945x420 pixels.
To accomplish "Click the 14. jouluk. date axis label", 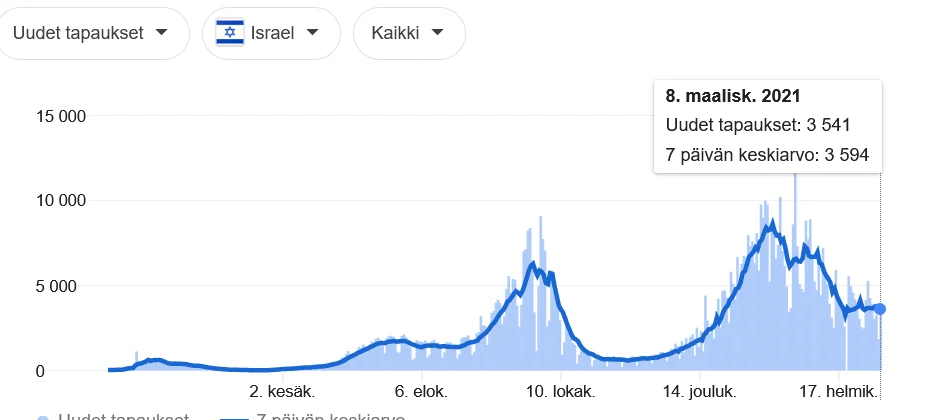I will pos(700,391).
